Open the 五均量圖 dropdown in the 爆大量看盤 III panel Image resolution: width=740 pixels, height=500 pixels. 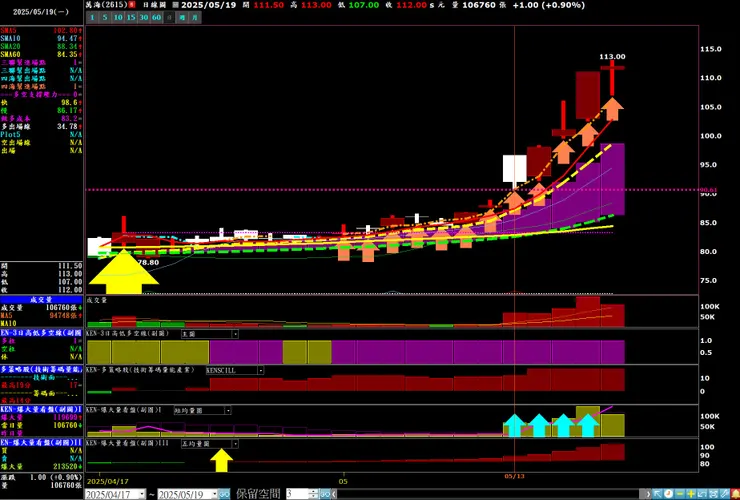pyautogui.click(x=235, y=444)
